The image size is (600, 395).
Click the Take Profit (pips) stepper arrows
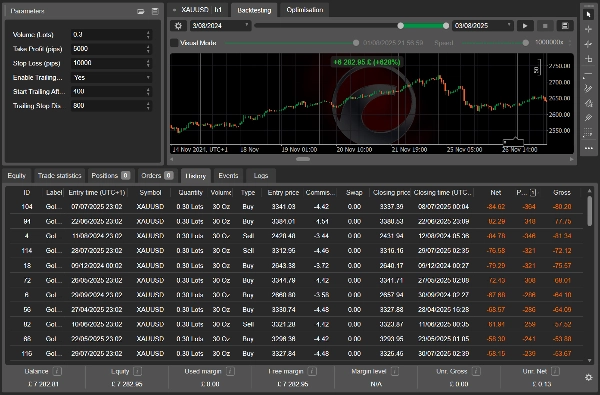(148, 49)
